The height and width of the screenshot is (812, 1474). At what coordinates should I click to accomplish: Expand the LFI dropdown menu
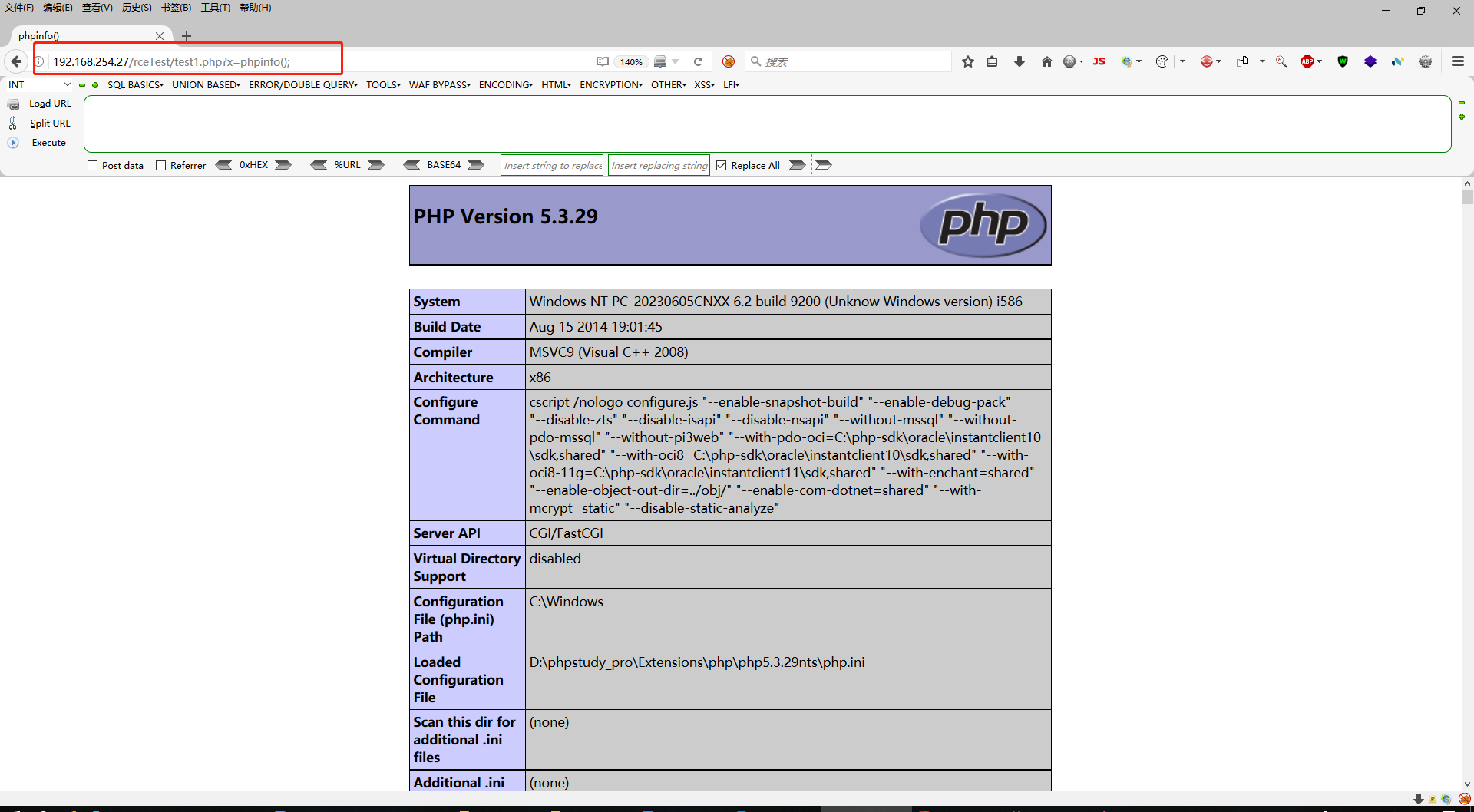point(731,84)
